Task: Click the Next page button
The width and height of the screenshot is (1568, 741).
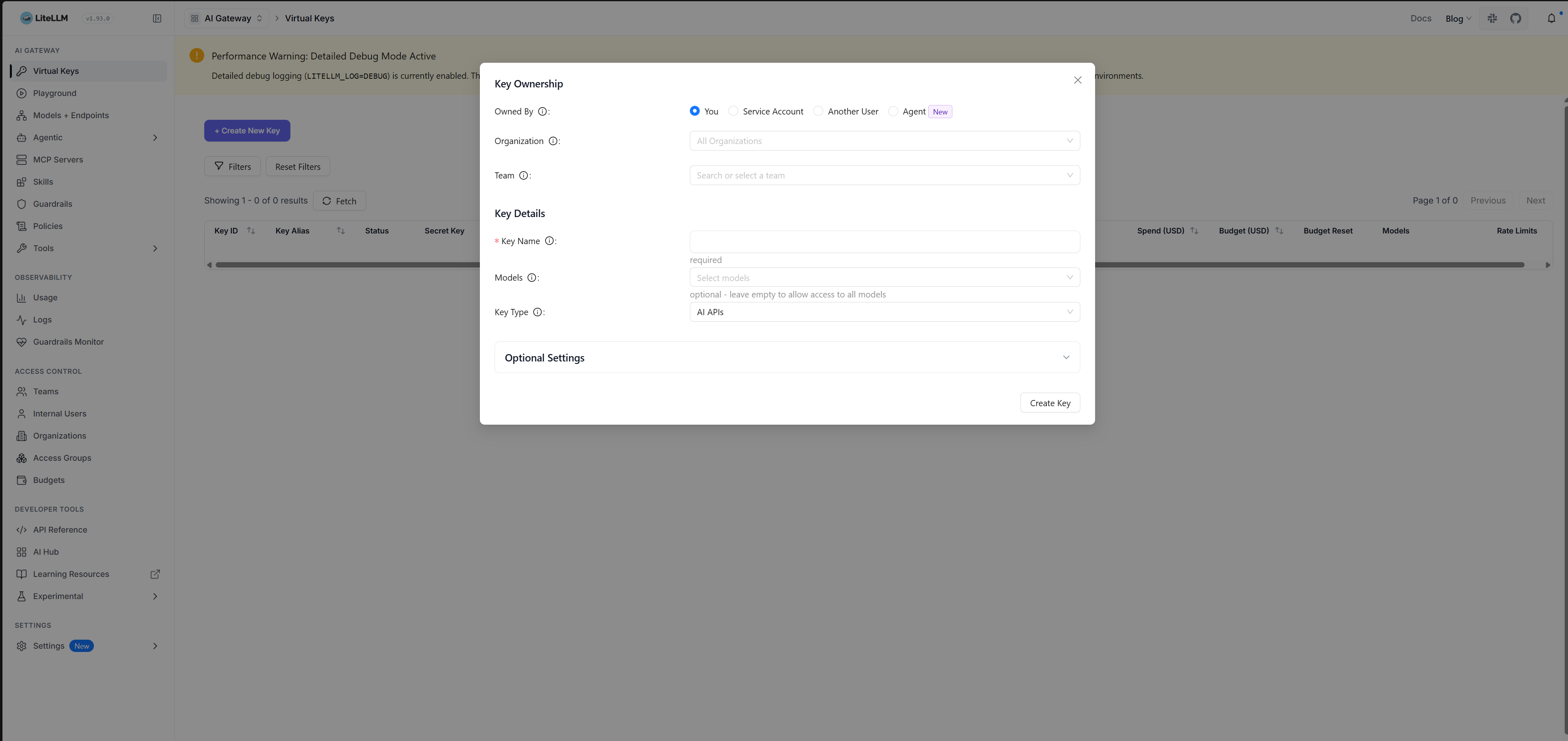Action: click(1535, 200)
